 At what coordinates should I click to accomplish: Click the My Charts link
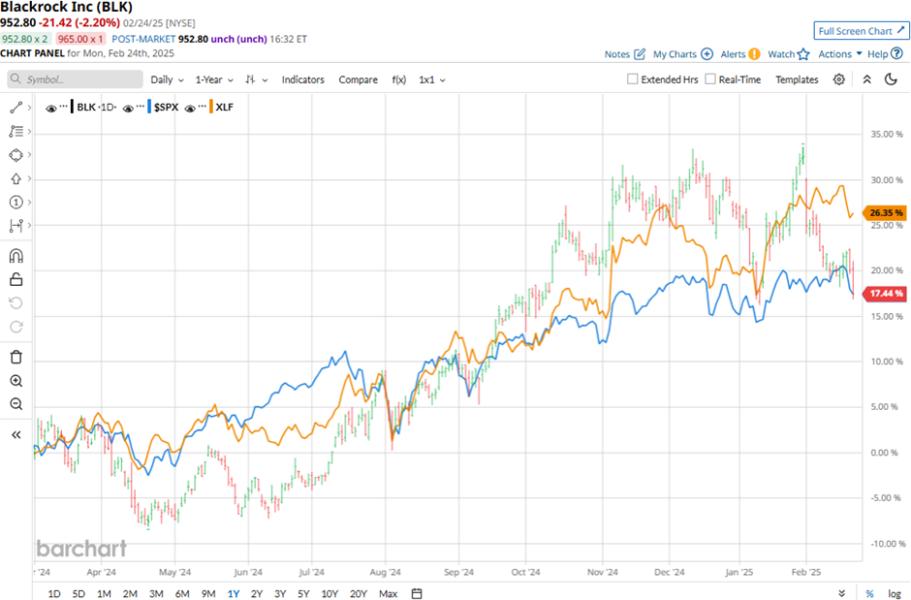click(x=675, y=54)
